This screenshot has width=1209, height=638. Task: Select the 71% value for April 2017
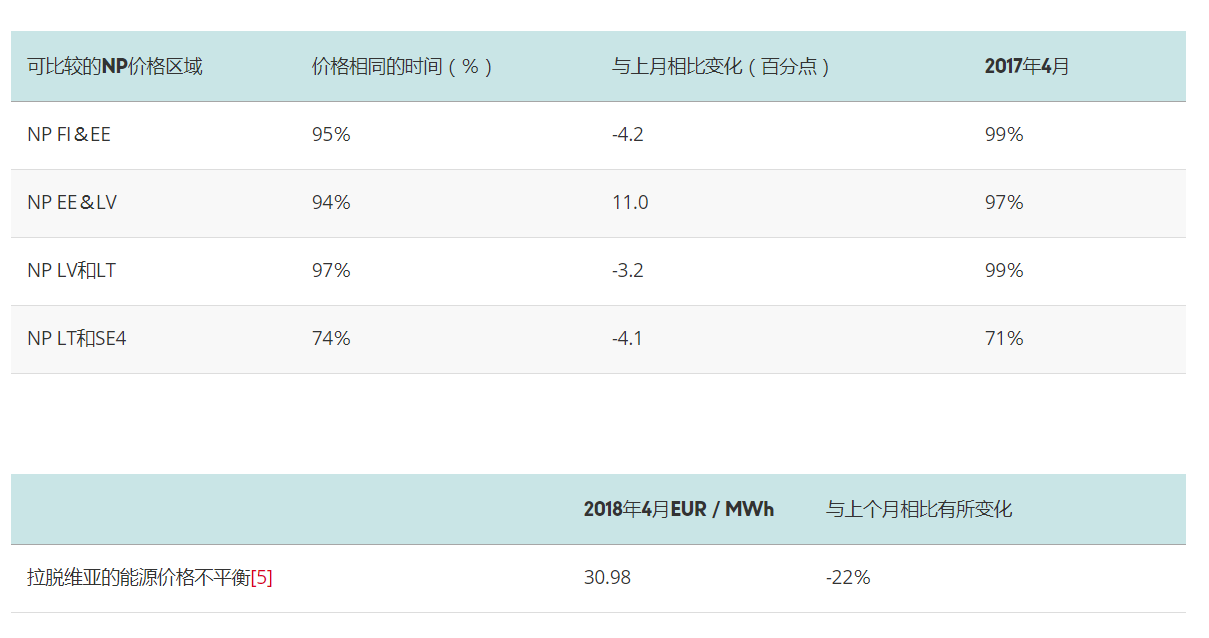(1004, 339)
